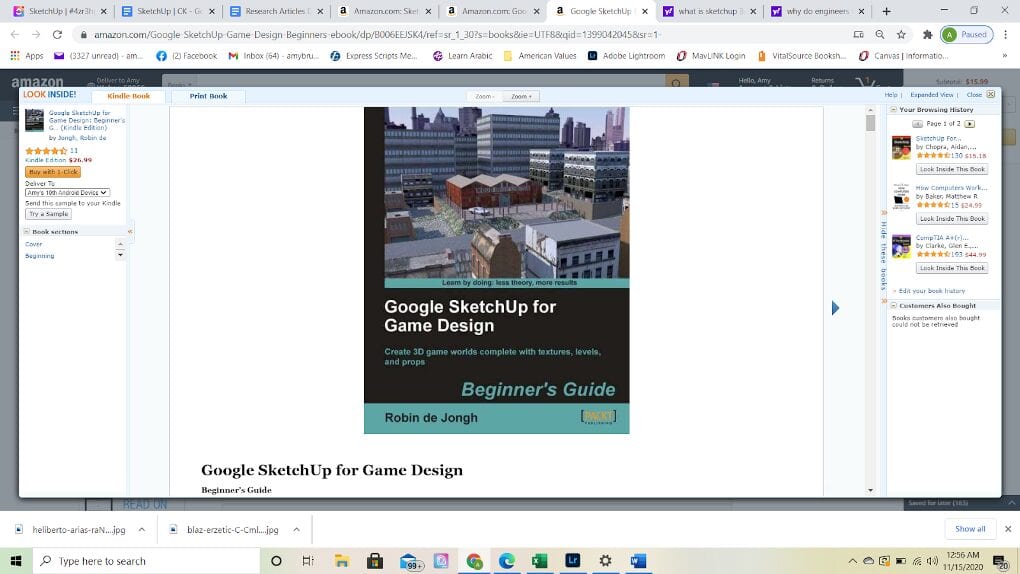Hide these books from the sidebar
This screenshot has height=574, width=1020.
pyautogui.click(x=883, y=256)
